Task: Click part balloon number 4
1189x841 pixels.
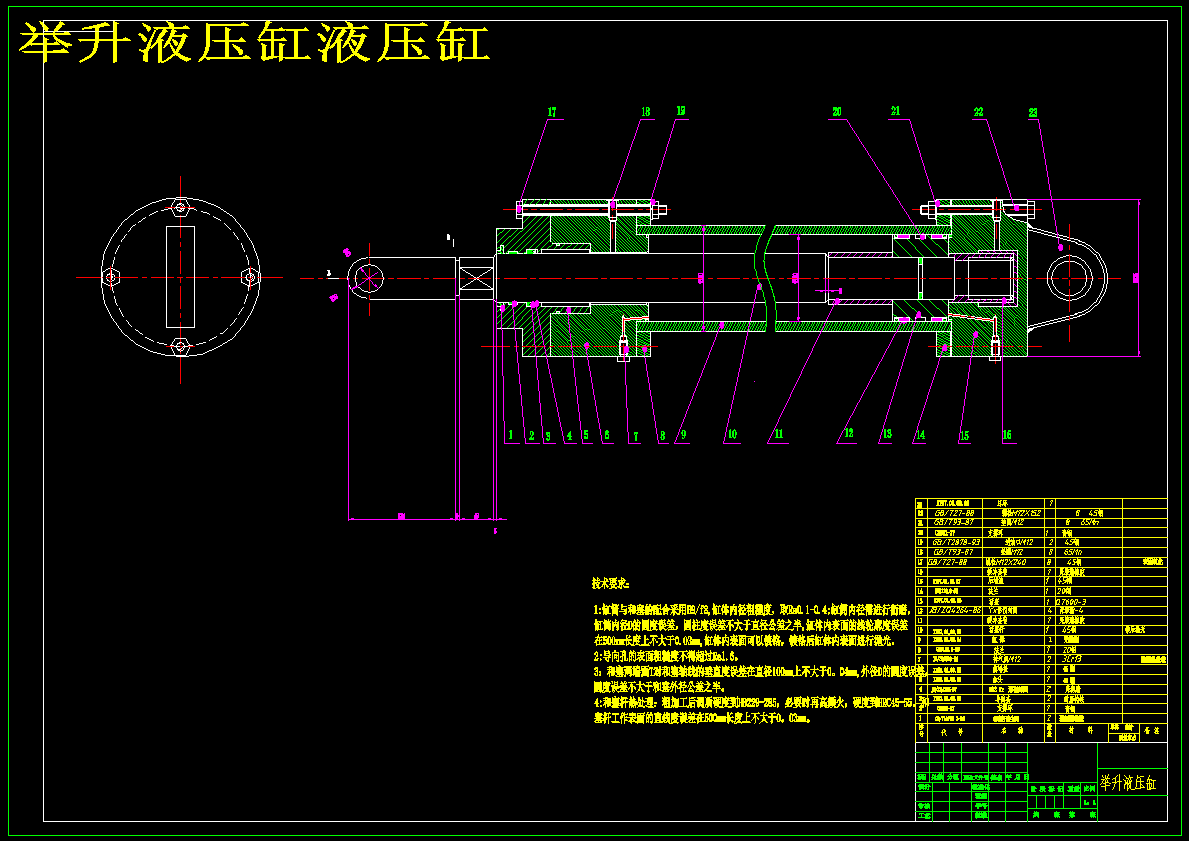Action: (x=569, y=436)
